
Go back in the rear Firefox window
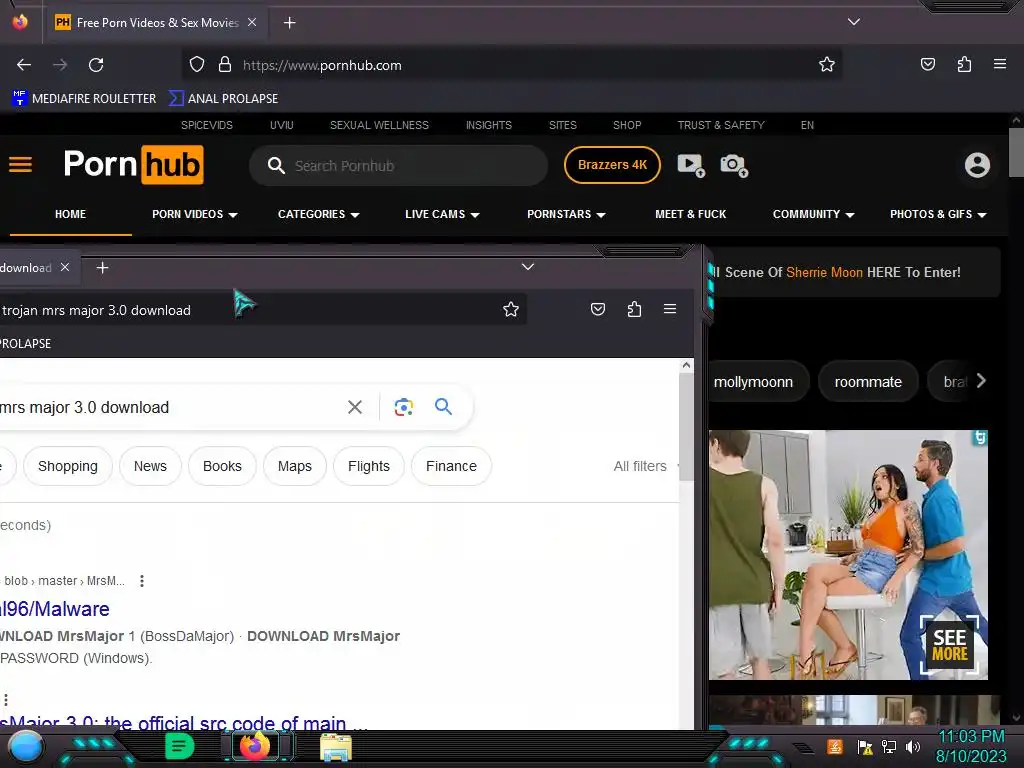point(24,65)
